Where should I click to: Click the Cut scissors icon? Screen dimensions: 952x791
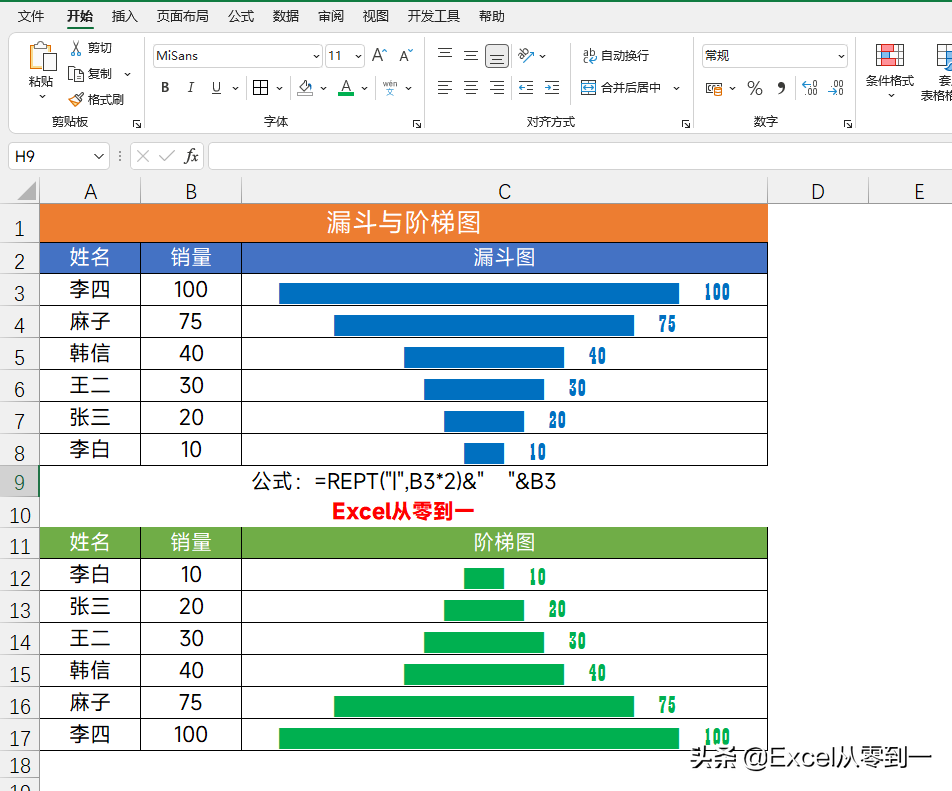click(x=76, y=48)
